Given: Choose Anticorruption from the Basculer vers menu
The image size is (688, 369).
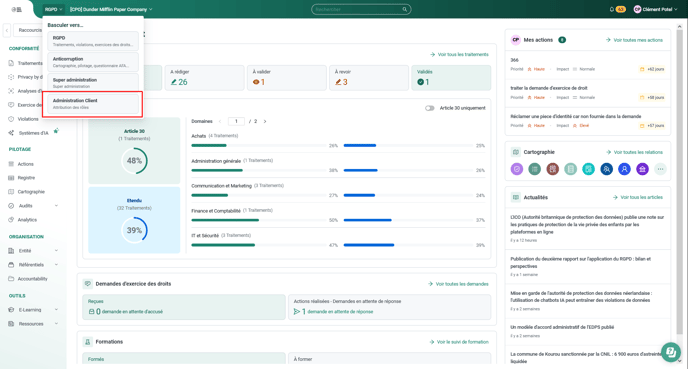Looking at the screenshot, I should [x=93, y=62].
